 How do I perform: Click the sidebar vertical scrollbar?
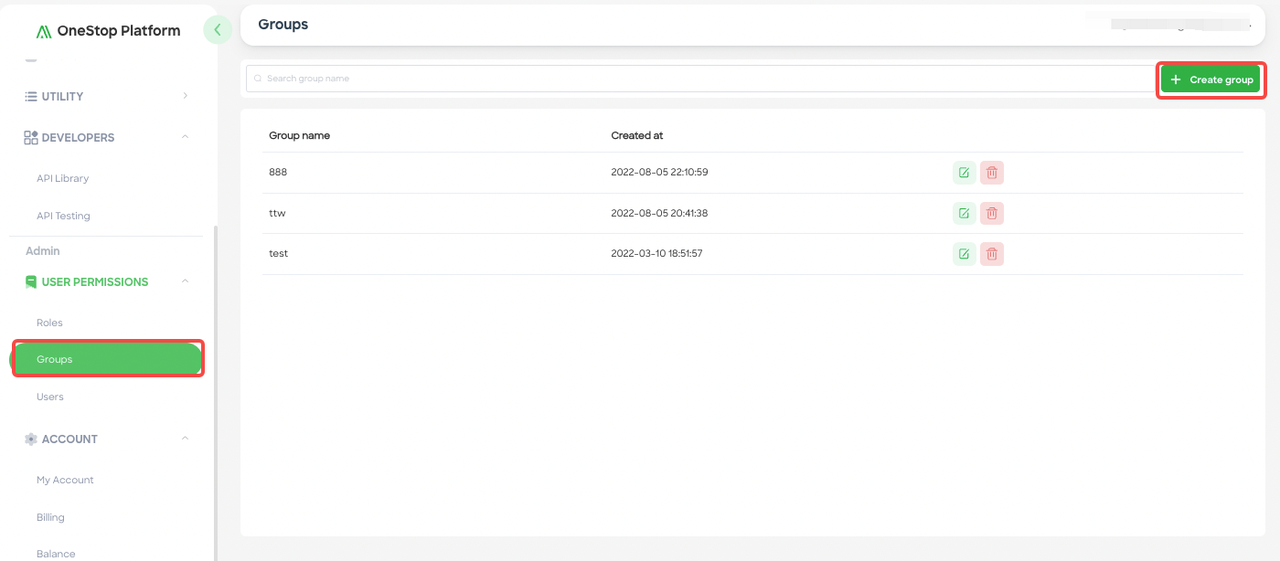pos(215,392)
